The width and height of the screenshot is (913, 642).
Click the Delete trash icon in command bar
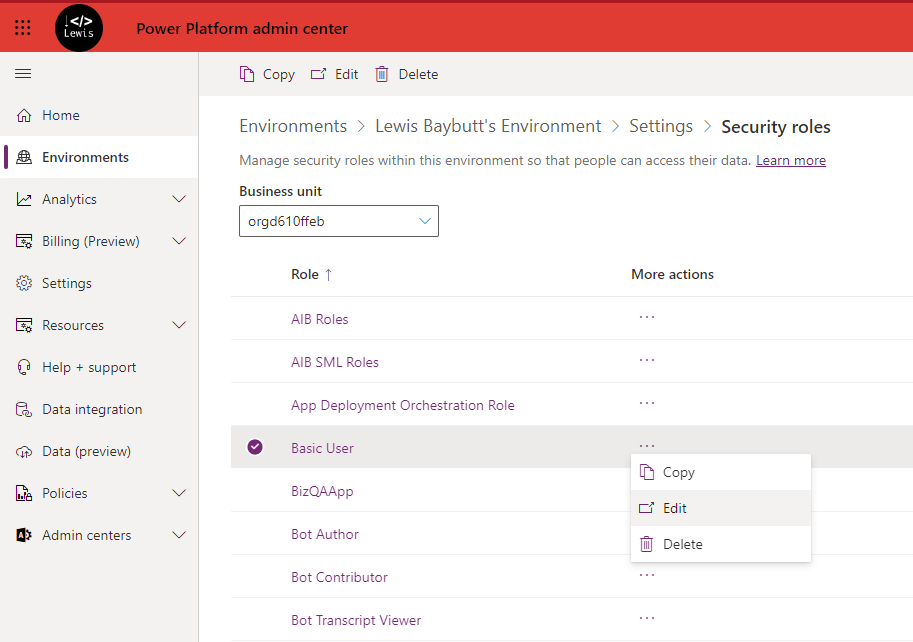coord(382,74)
